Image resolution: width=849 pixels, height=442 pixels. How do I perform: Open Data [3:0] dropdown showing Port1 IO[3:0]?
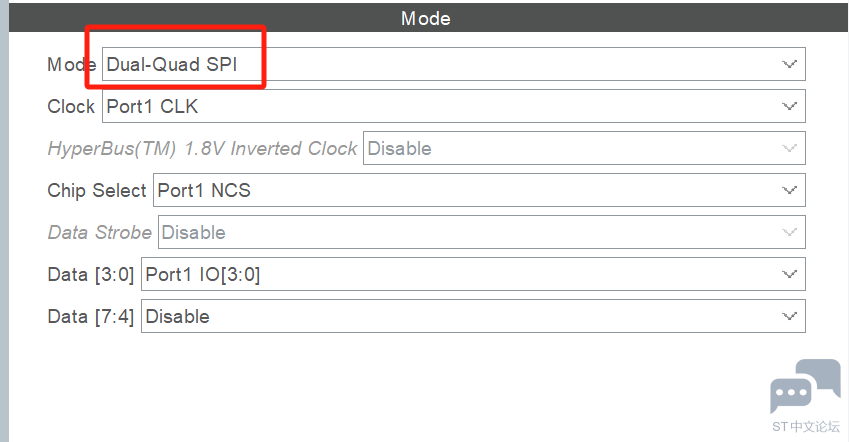[473, 274]
